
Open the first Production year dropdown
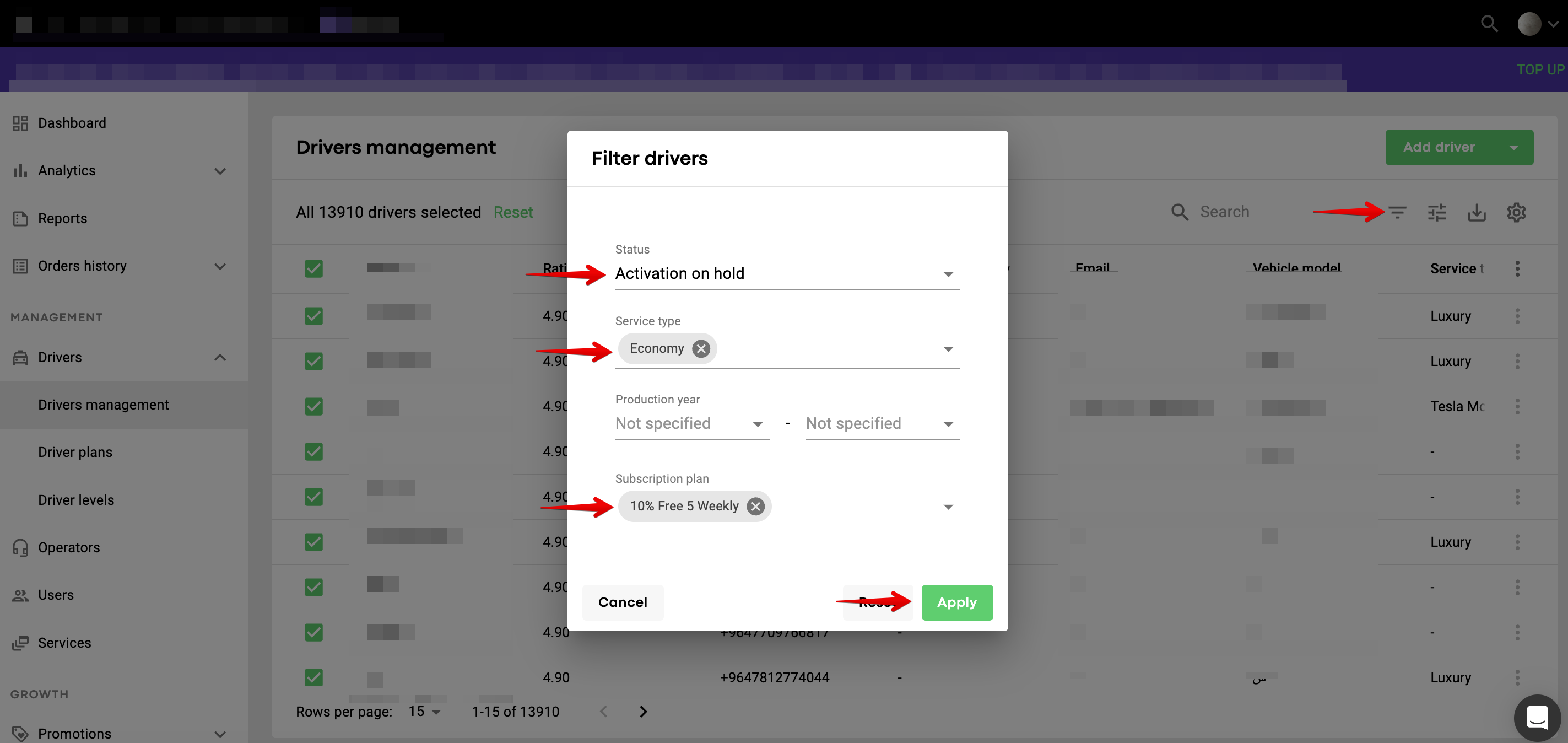click(691, 424)
